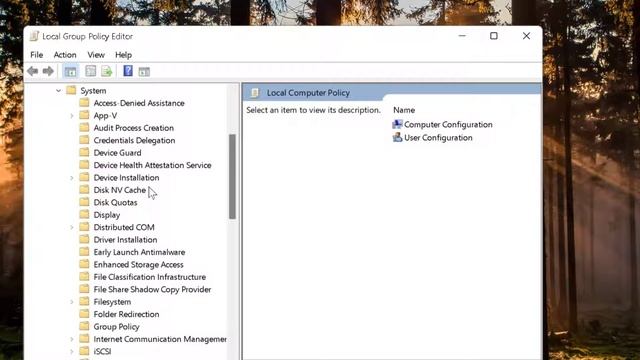The height and width of the screenshot is (360, 640).
Task: Select Device Installation tree item
Action: [126, 178]
